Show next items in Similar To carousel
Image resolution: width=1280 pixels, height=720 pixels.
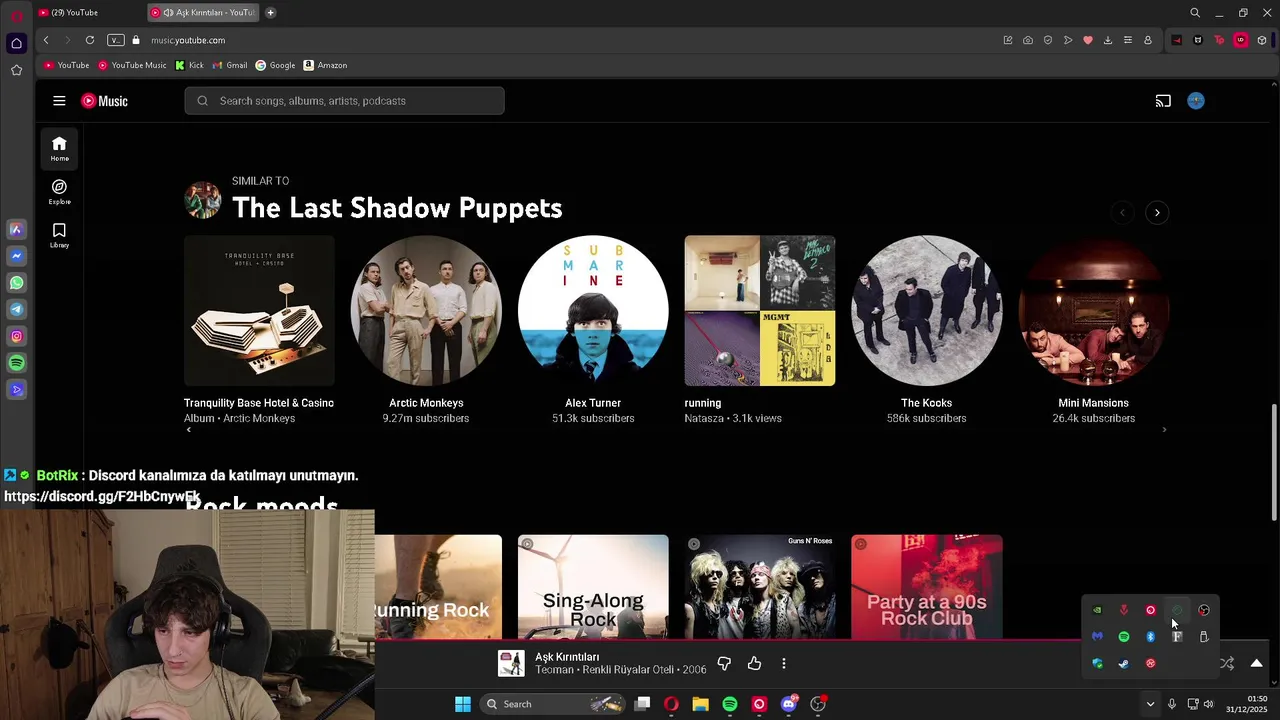[x=1157, y=212]
